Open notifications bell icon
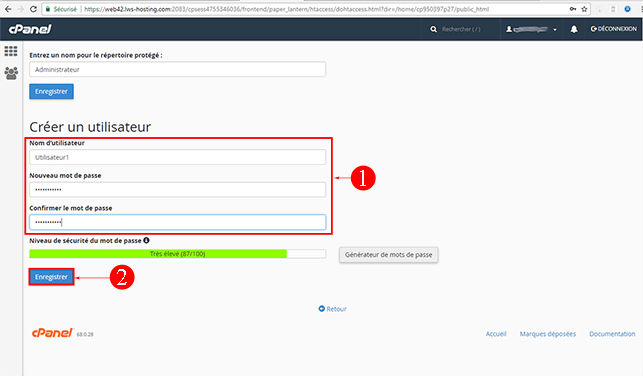This screenshot has width=643, height=376. point(574,29)
